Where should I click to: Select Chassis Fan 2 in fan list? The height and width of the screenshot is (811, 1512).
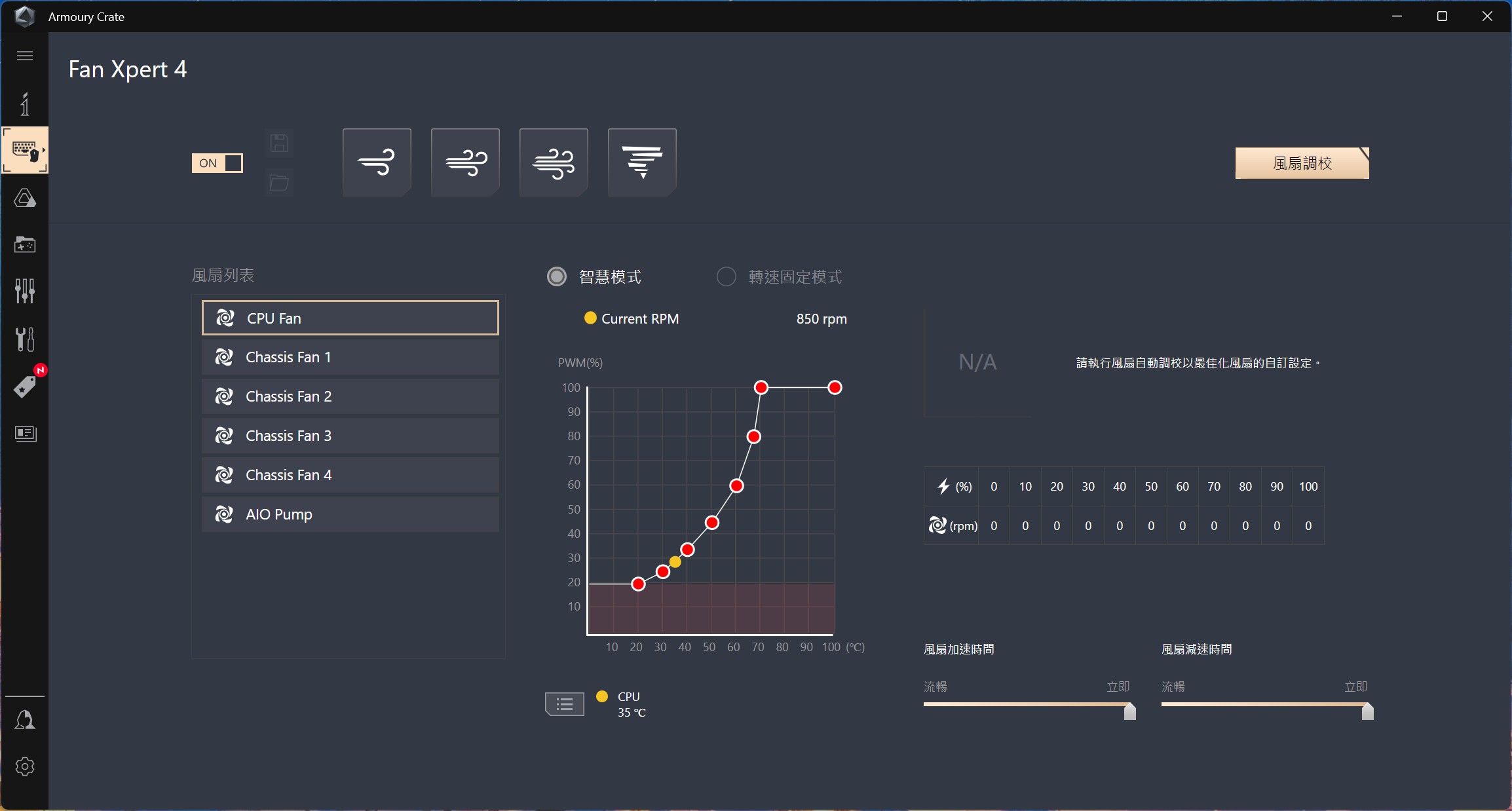pyautogui.click(x=350, y=396)
